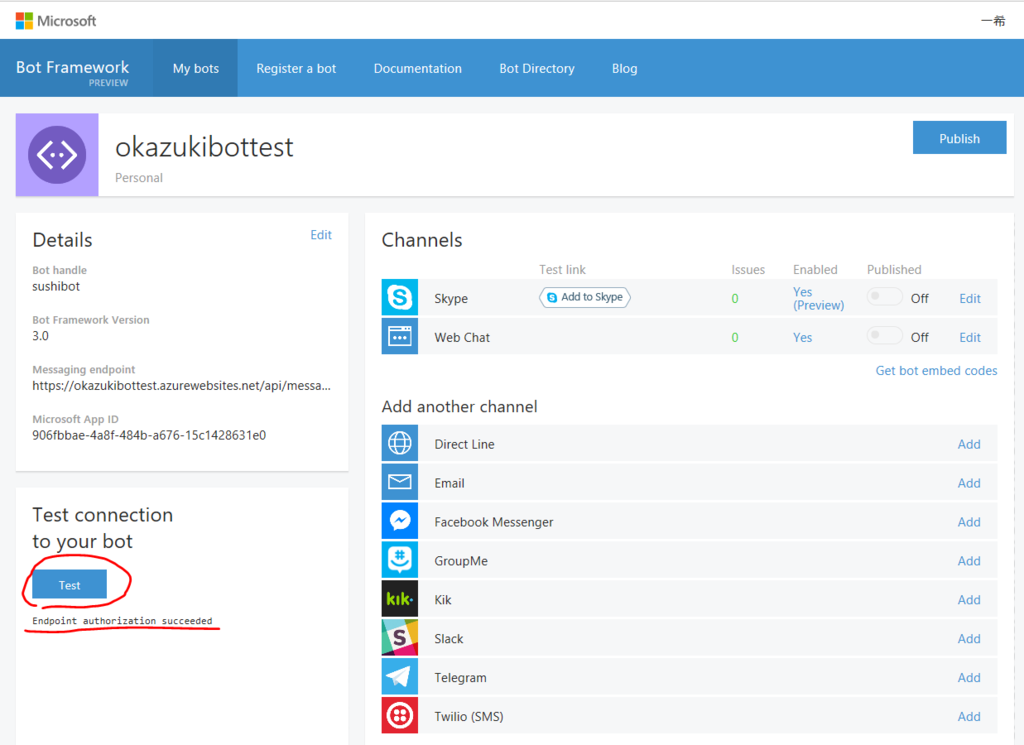Click 'Endpoint authorization succeeded' message
Screen dimensions: 1024x745
(122, 621)
